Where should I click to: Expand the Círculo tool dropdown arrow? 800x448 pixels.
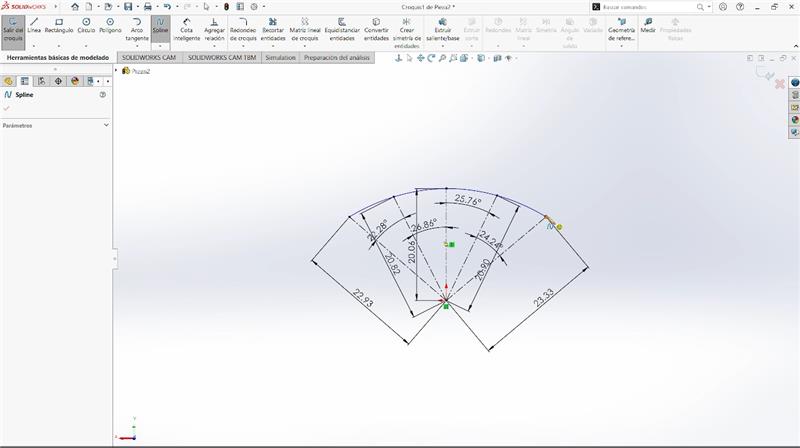(86, 46)
